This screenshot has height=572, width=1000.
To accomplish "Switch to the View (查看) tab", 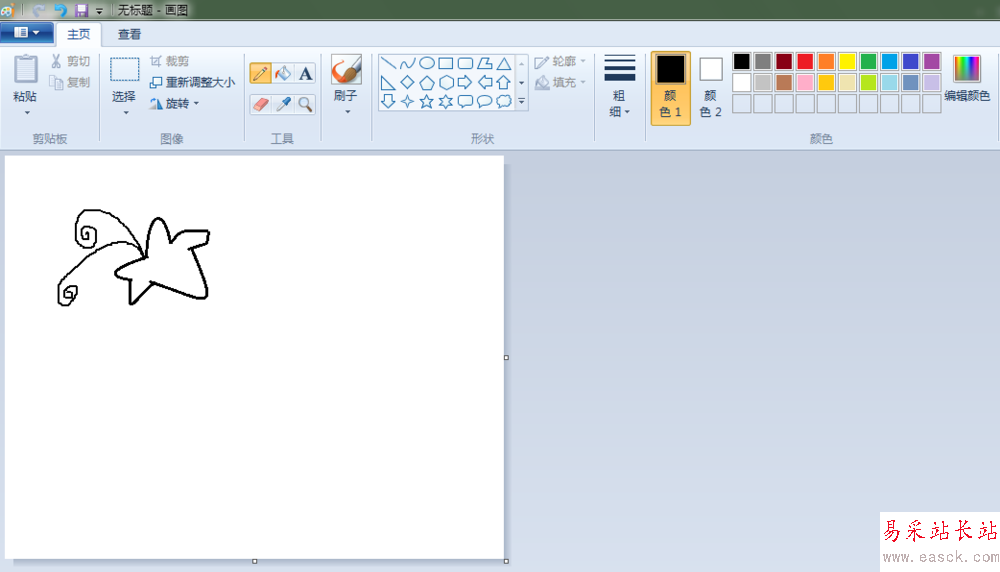I will click(129, 34).
